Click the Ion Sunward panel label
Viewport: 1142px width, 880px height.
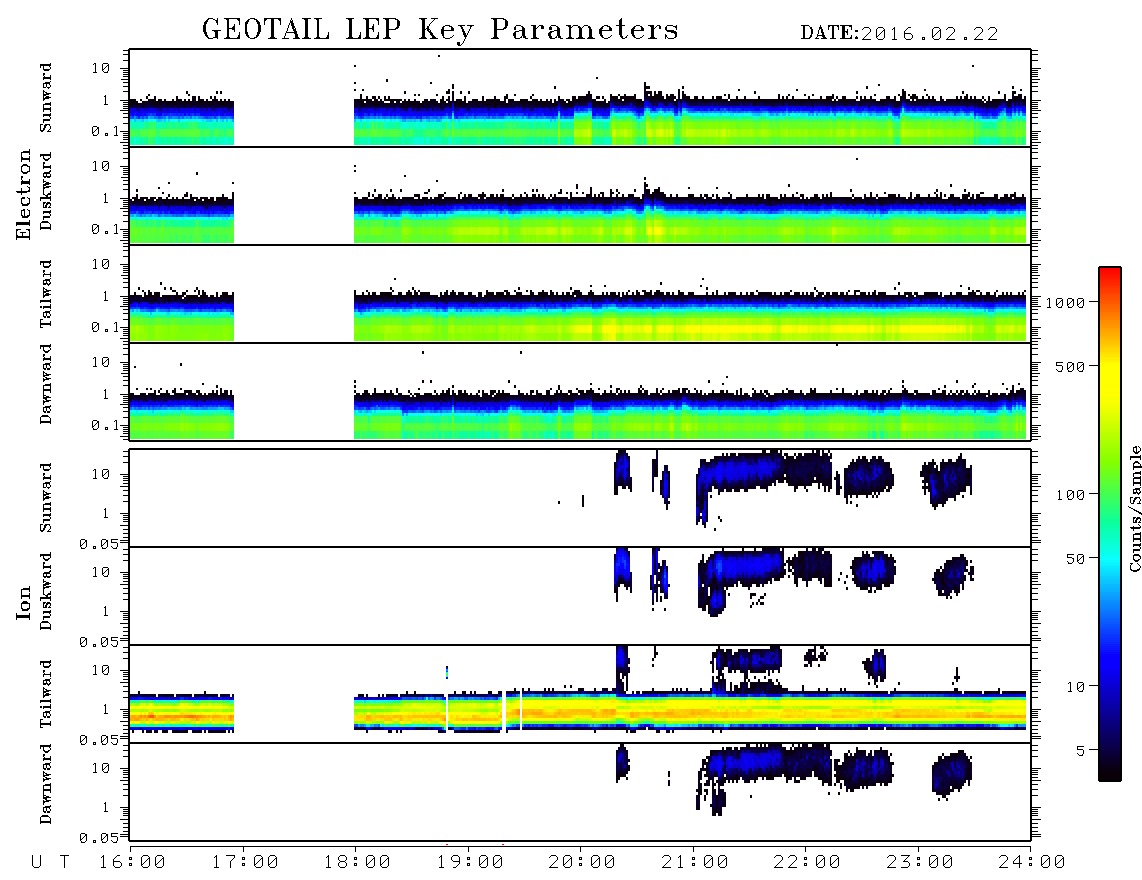pyautogui.click(x=46, y=498)
